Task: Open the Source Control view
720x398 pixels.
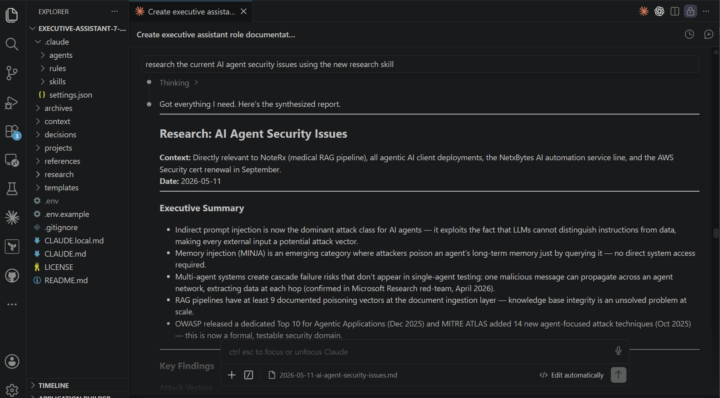Action: point(12,73)
